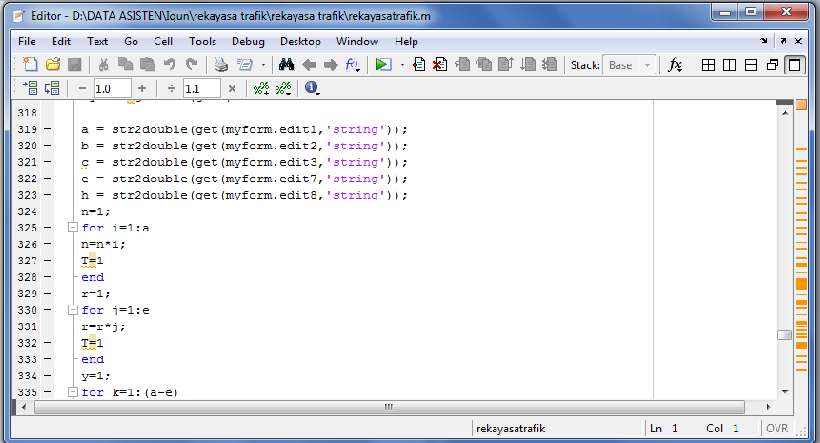820x443 pixels.
Task: Open the Debug menu
Action: pos(248,41)
